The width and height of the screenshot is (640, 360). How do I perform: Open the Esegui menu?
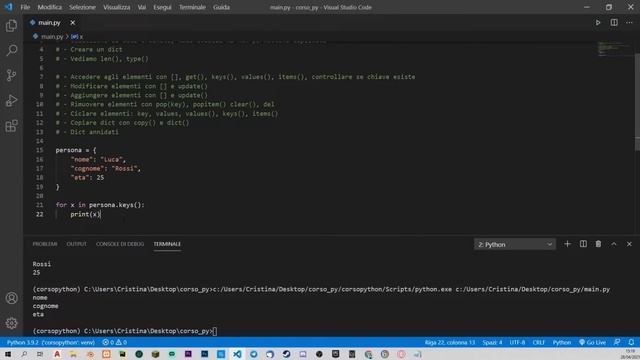162,7
